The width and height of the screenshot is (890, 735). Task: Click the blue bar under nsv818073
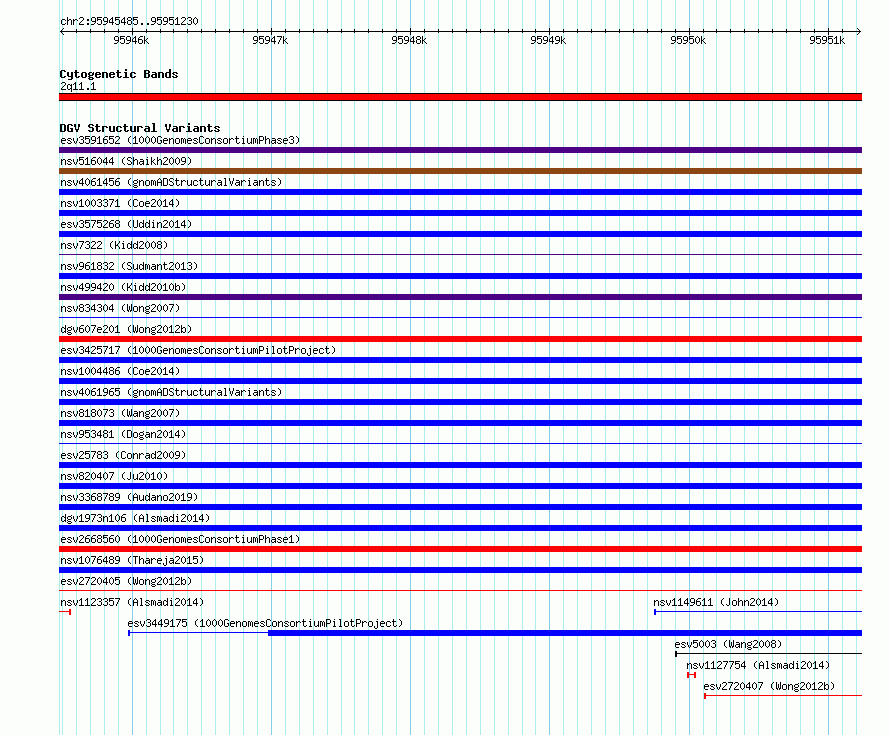[460, 423]
